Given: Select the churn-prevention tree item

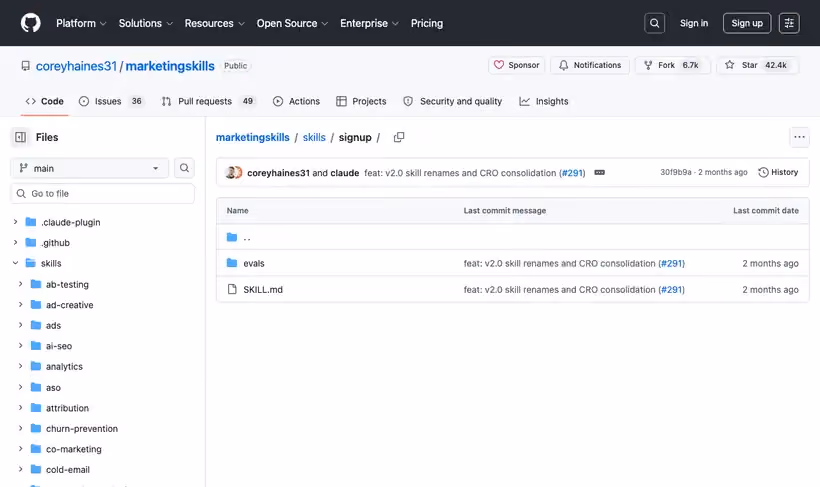Looking at the screenshot, I should pyautogui.click(x=82, y=428).
